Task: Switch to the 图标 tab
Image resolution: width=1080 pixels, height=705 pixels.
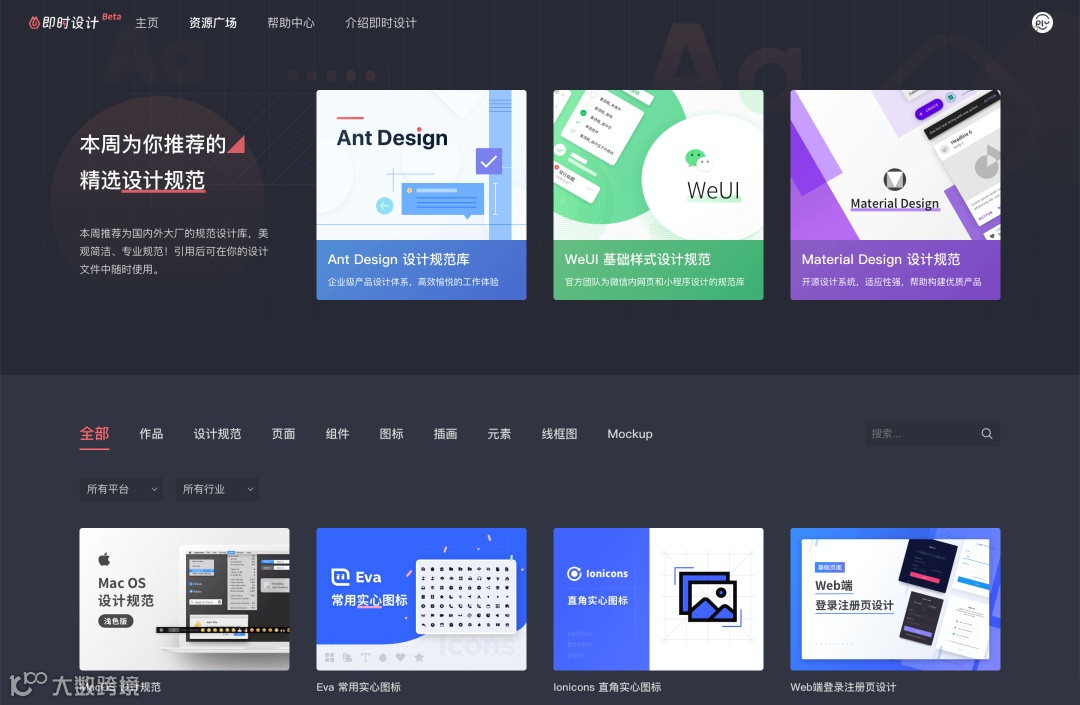Action: [x=391, y=434]
